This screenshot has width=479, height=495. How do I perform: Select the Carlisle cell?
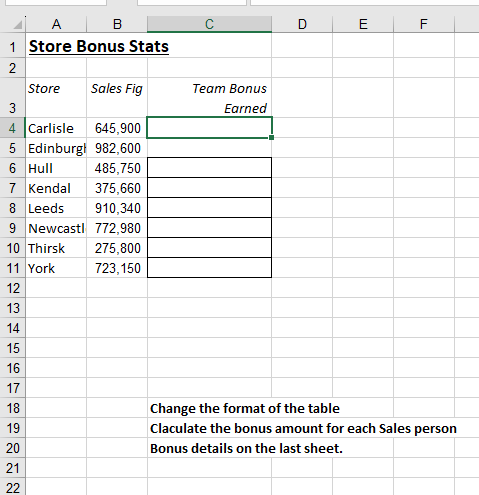(56, 128)
